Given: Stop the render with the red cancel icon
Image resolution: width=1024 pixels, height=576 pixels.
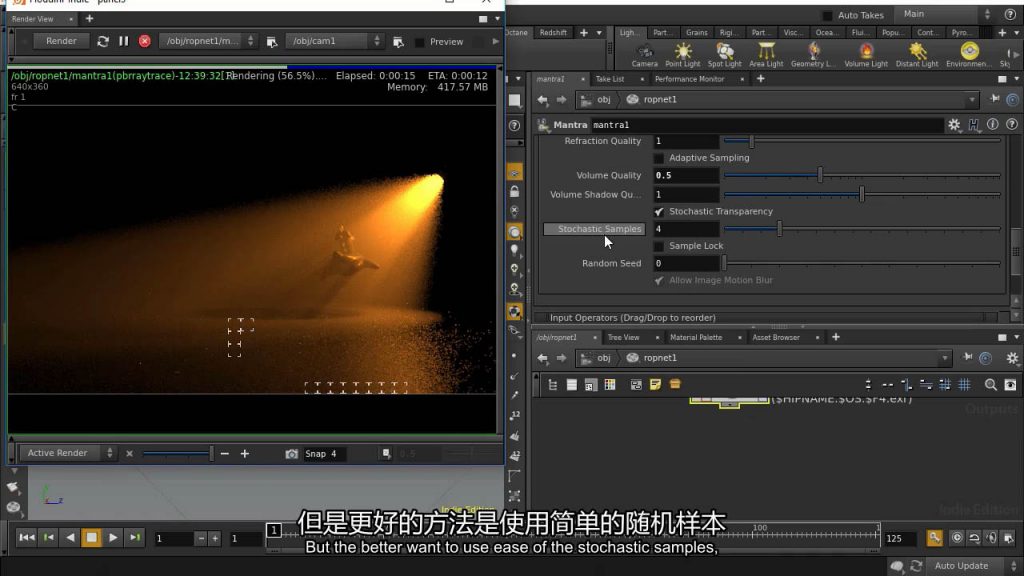Looking at the screenshot, I should tap(144, 41).
